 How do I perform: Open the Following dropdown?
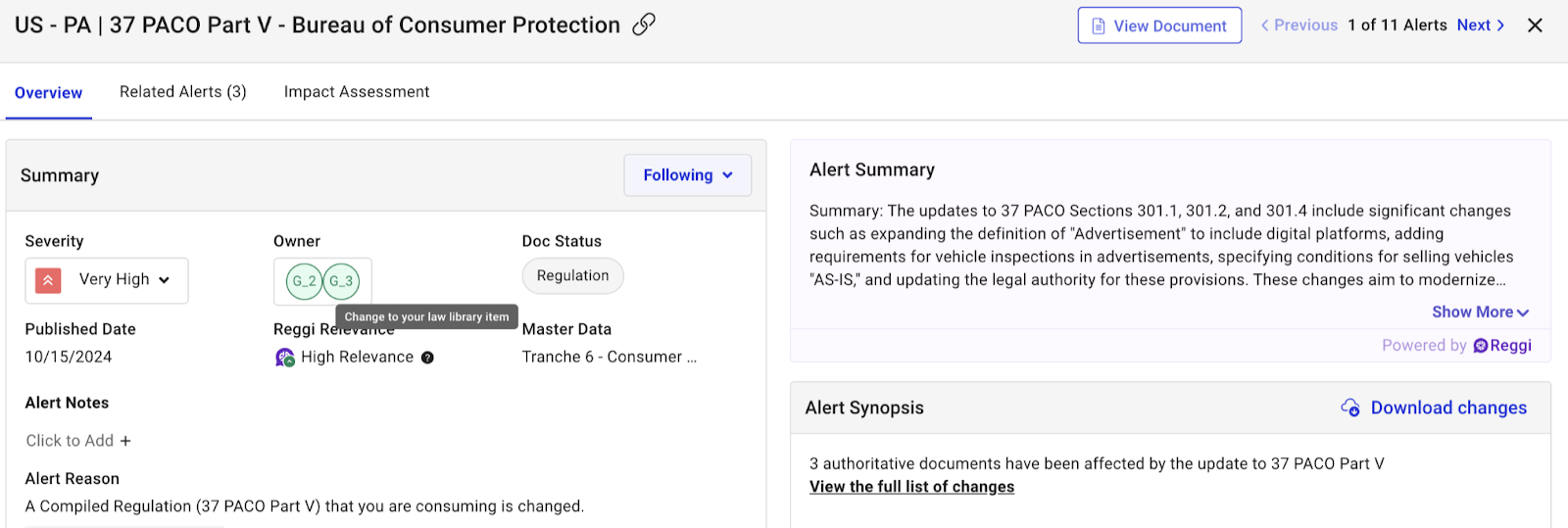[687, 175]
